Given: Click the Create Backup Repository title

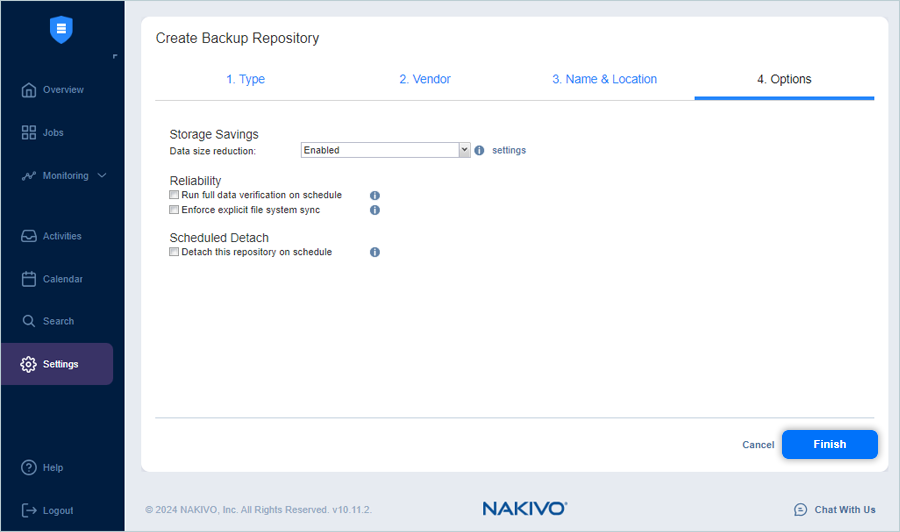Looking at the screenshot, I should coord(237,38).
